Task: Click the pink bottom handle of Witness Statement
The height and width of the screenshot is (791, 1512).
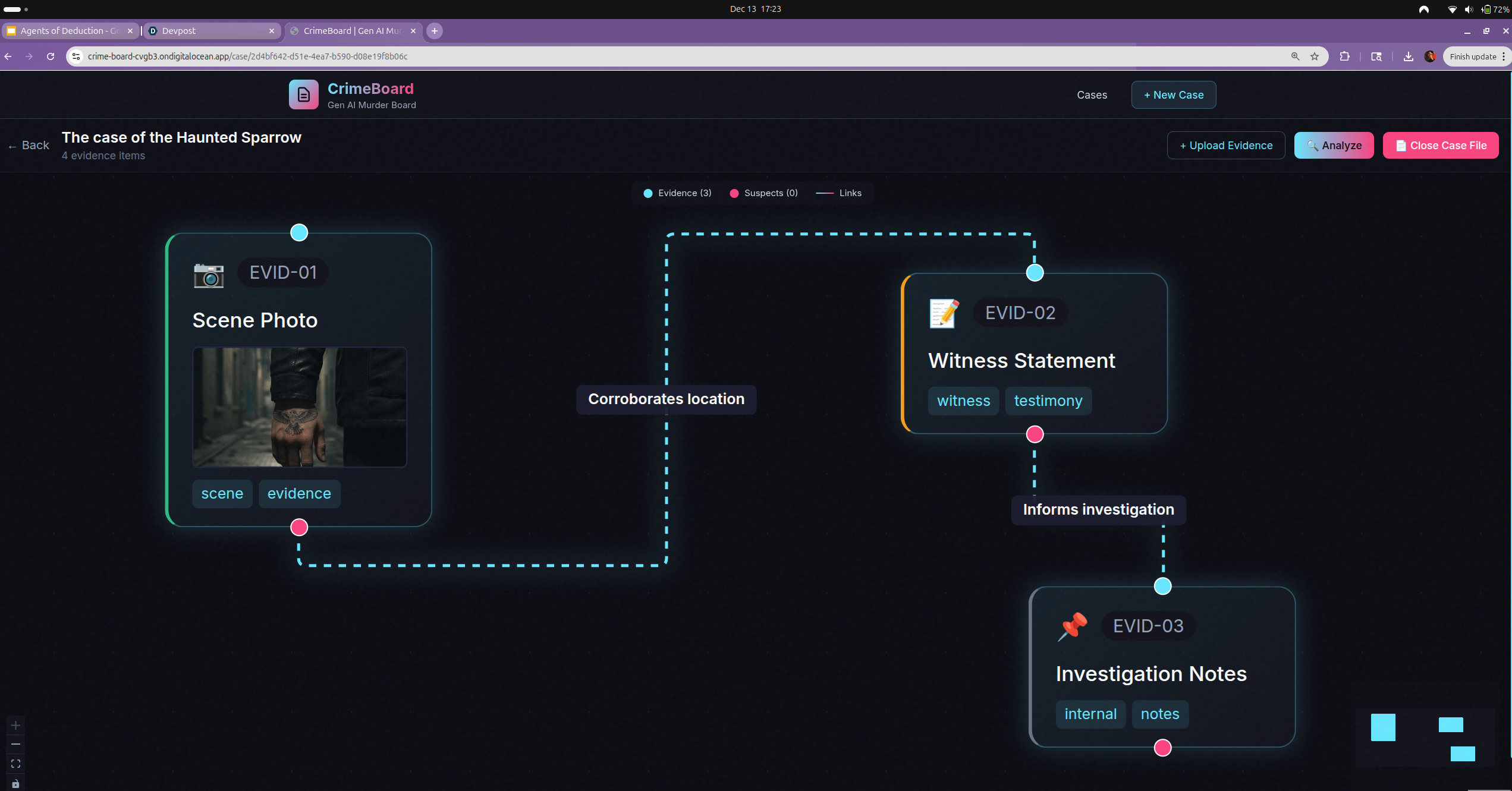Action: click(1035, 434)
